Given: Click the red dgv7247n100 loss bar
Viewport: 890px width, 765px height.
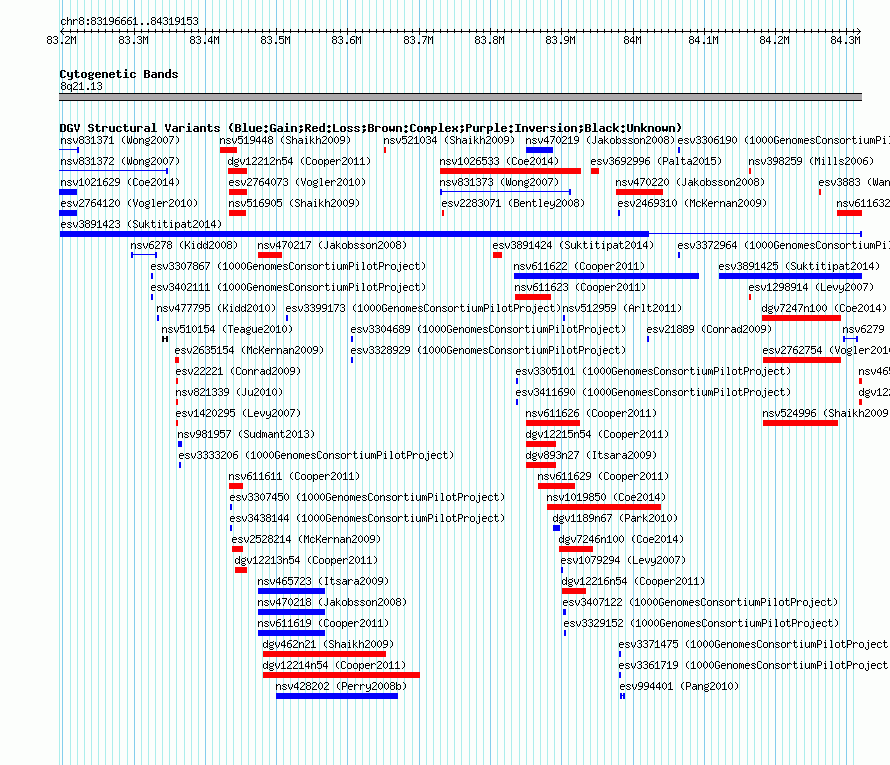Looking at the screenshot, I should [x=801, y=318].
